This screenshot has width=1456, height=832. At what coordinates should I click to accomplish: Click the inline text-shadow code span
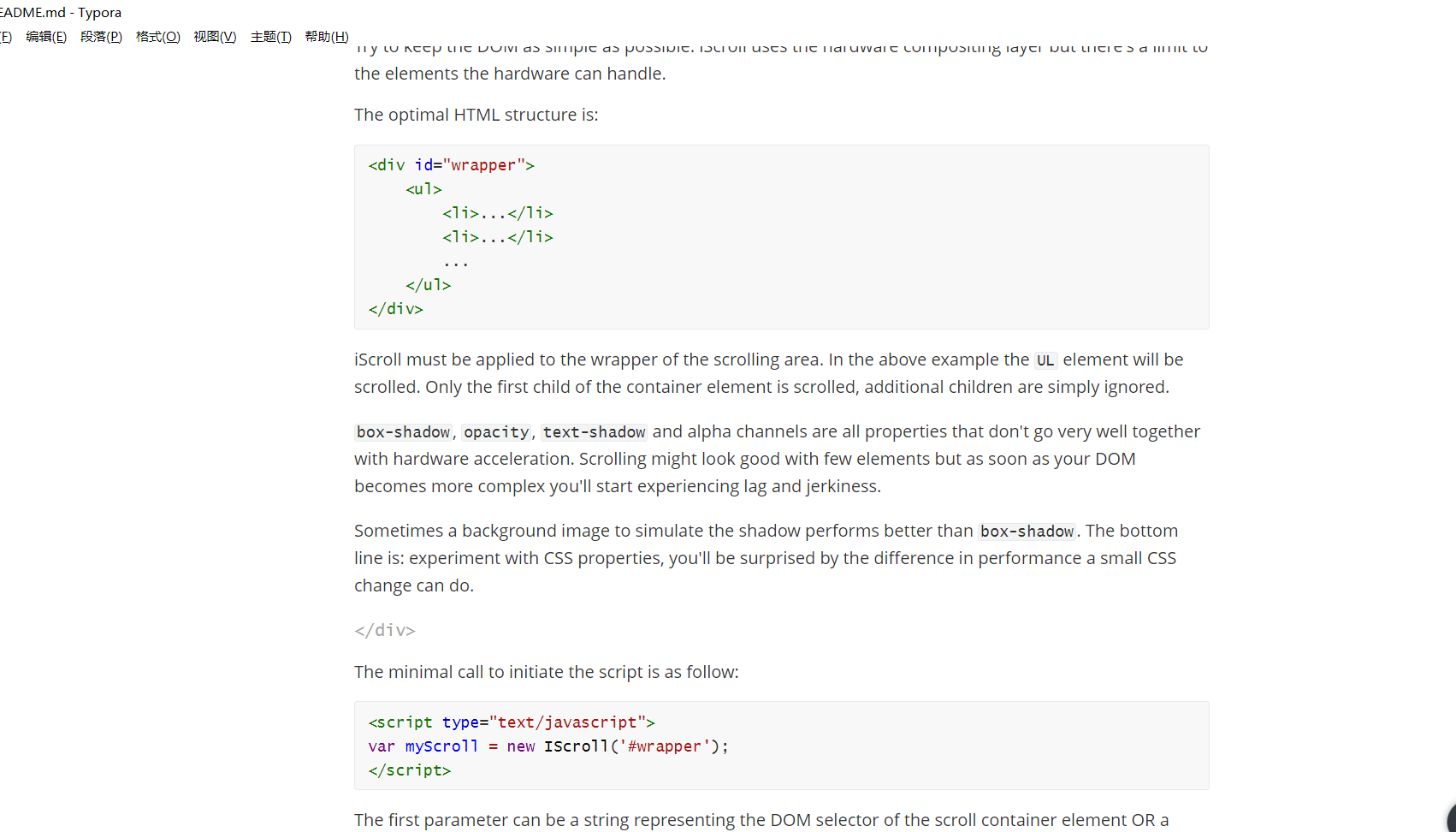(594, 432)
